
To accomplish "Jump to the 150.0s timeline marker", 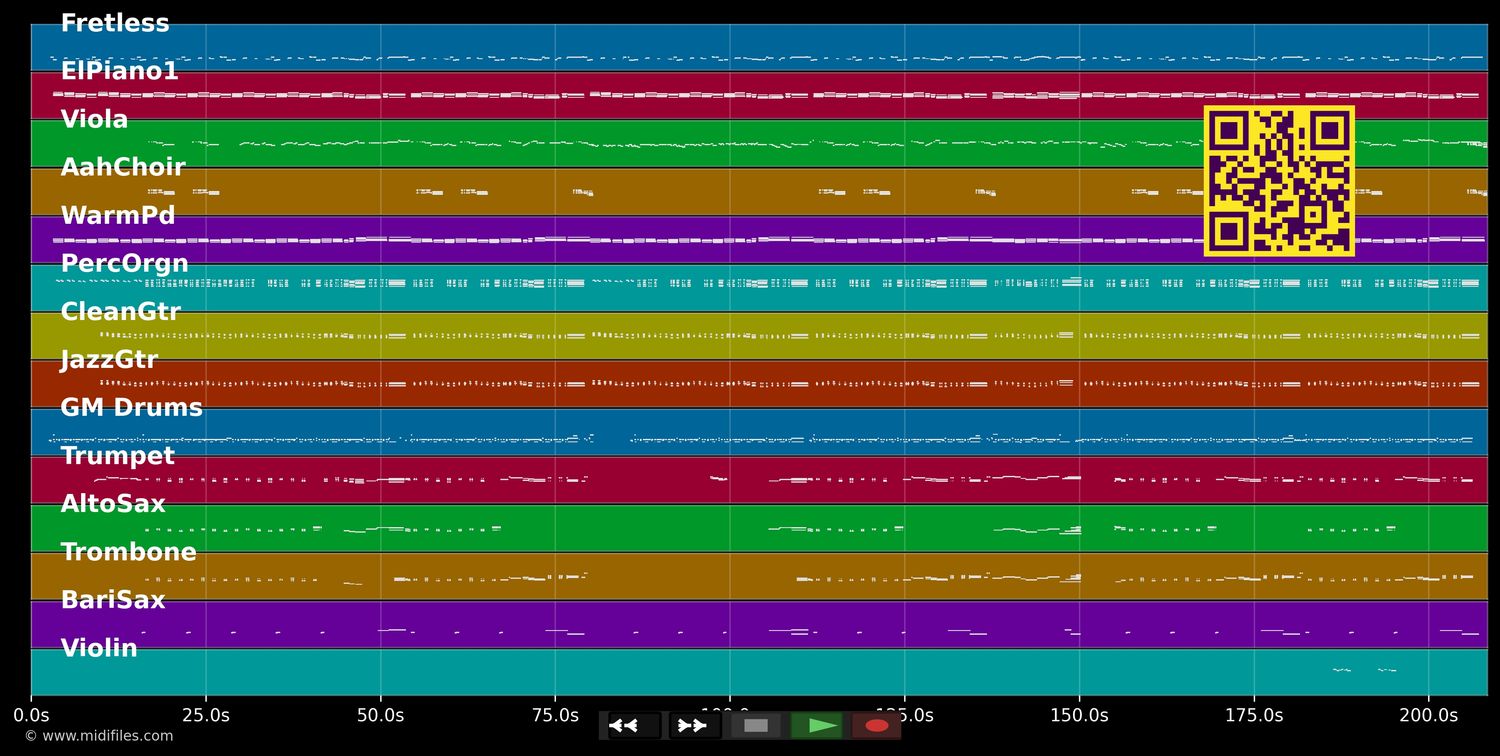I will pyautogui.click(x=1079, y=715).
